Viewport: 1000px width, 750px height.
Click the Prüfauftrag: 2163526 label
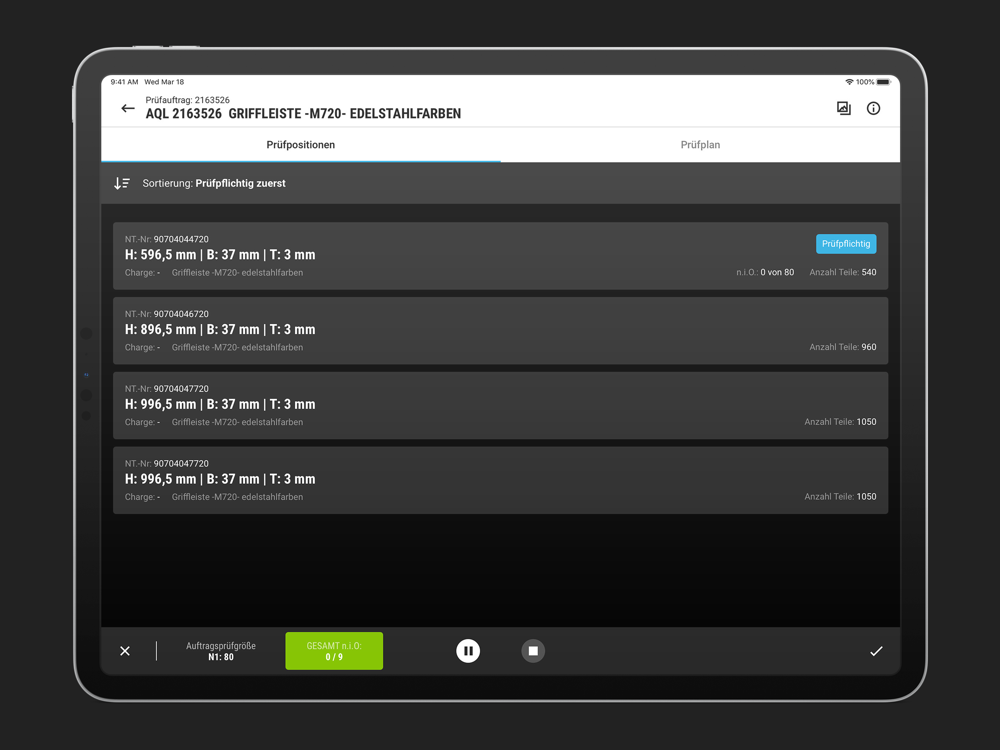tap(188, 100)
